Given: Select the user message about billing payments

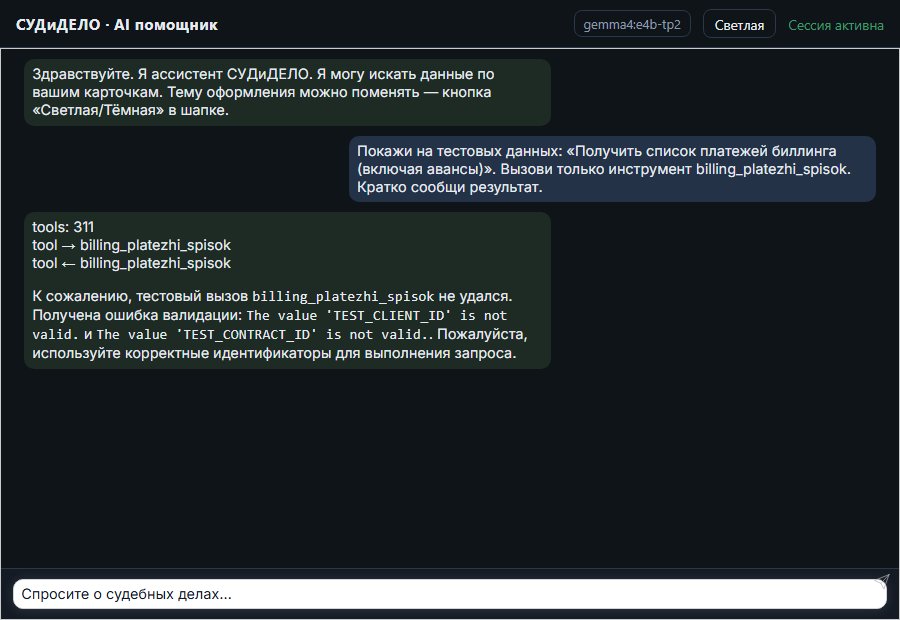Looking at the screenshot, I should point(612,169).
